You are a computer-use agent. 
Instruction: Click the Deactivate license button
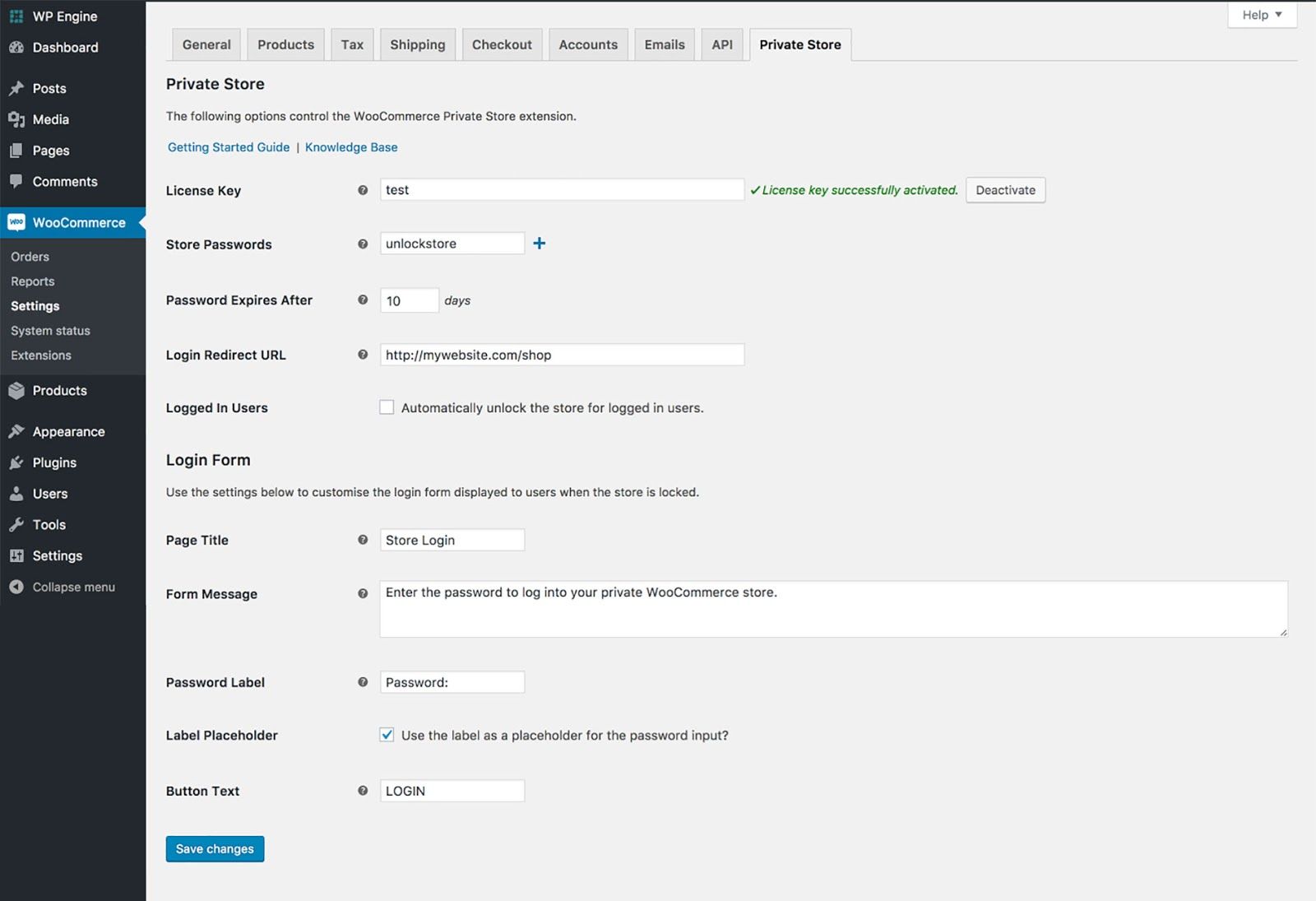[1005, 190]
